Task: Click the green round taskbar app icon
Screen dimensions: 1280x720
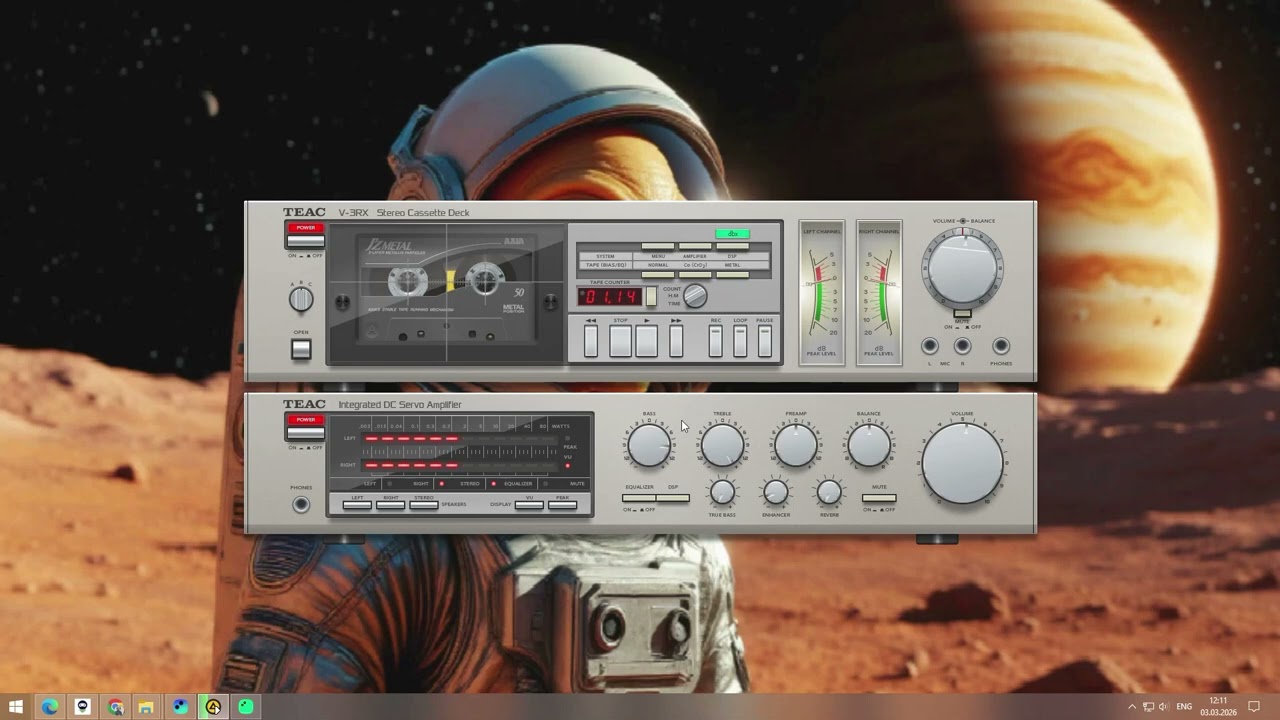Action: point(246,707)
